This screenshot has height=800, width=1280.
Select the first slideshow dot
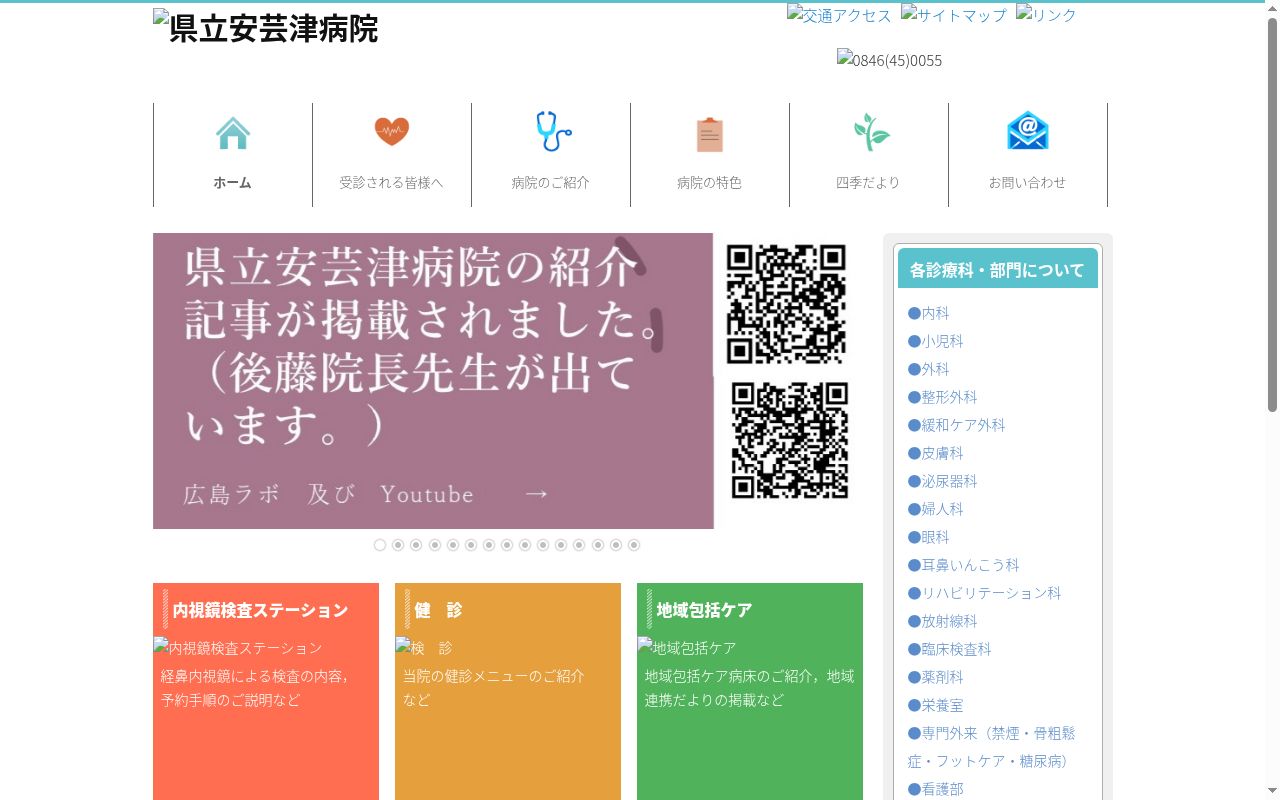(380, 545)
